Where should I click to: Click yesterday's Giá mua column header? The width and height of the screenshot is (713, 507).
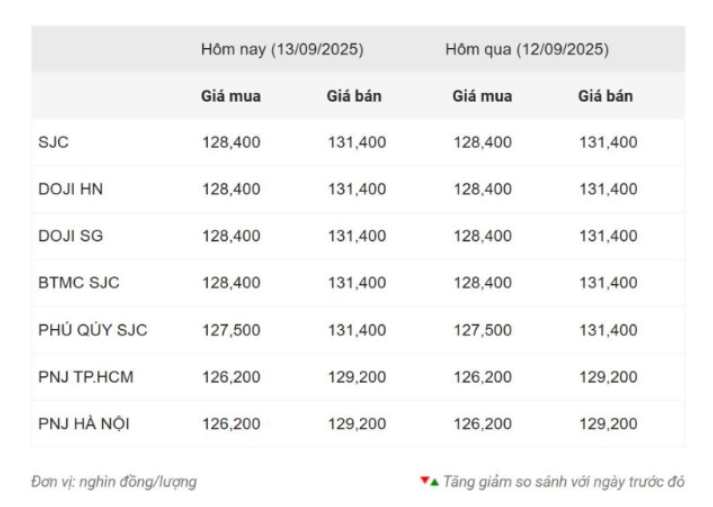(x=482, y=96)
